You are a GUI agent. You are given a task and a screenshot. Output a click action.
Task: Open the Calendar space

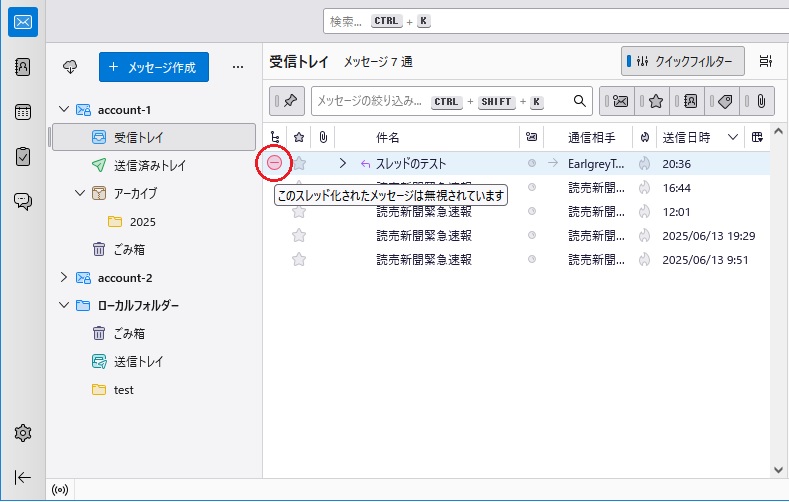pos(22,112)
